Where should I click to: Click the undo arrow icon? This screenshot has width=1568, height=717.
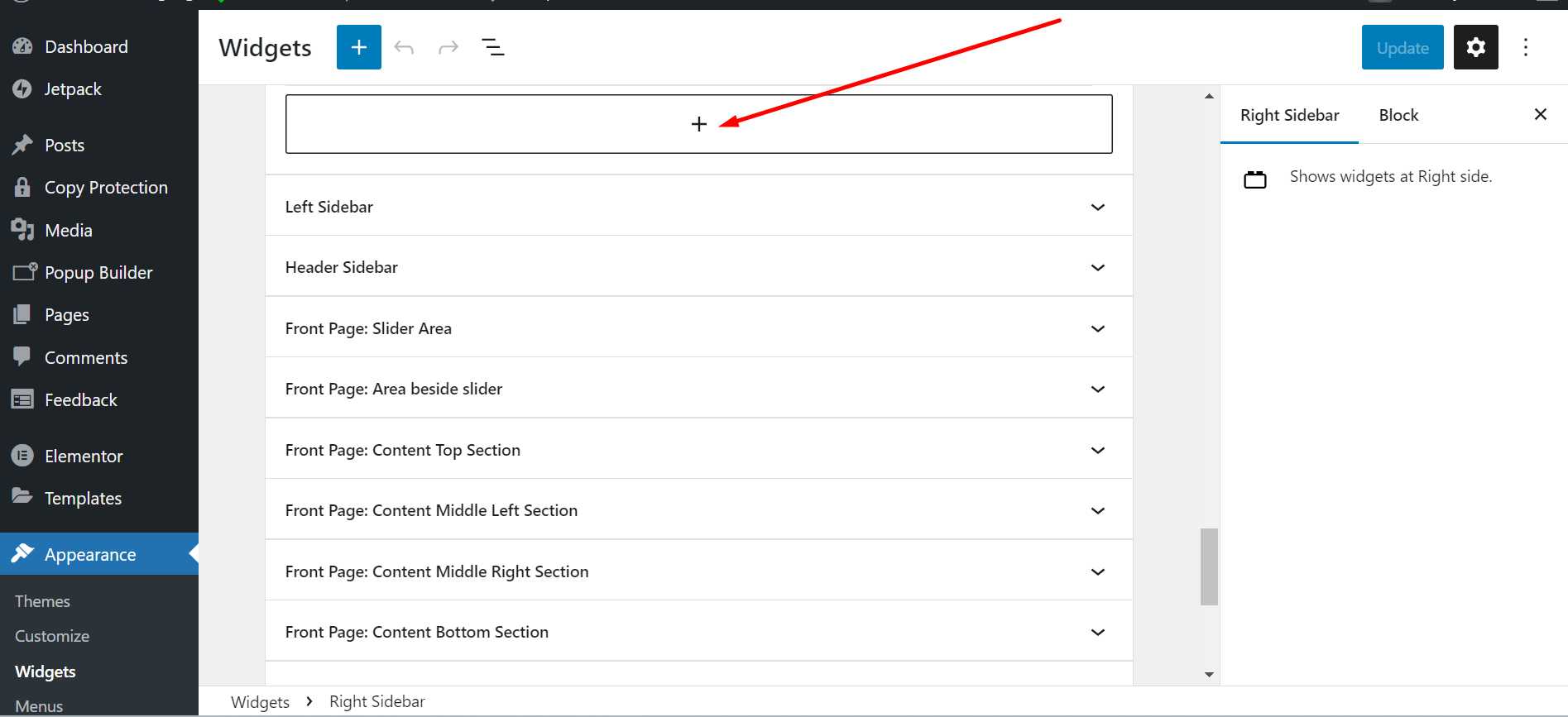404,47
